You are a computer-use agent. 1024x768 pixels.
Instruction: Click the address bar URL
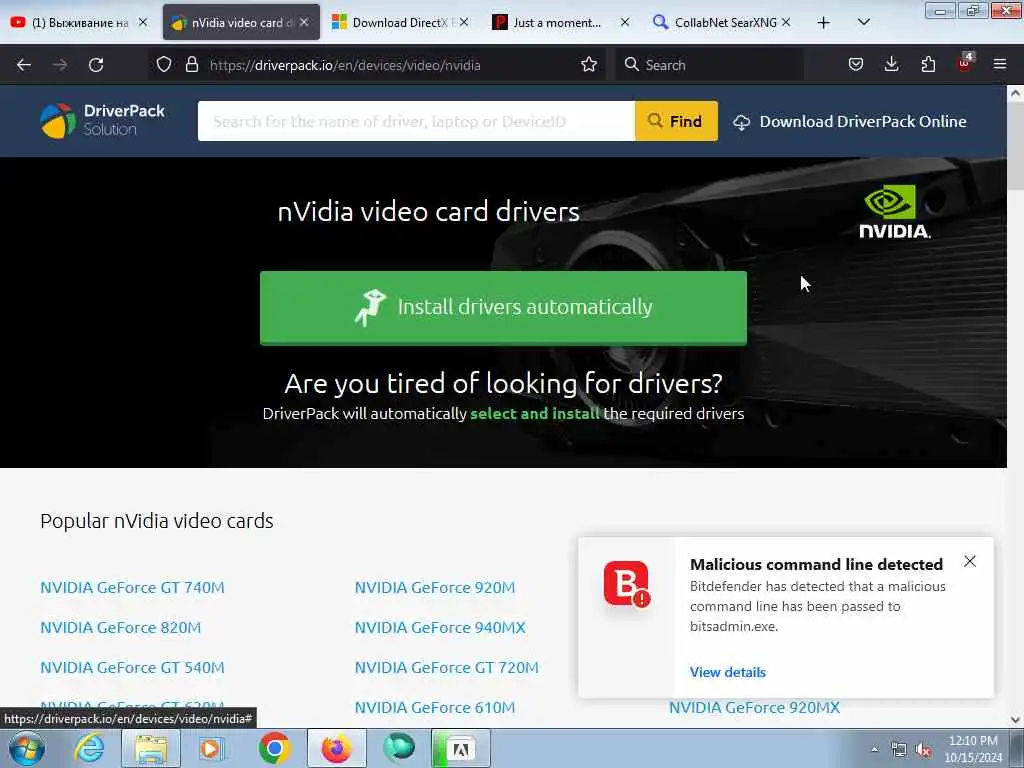coord(345,65)
